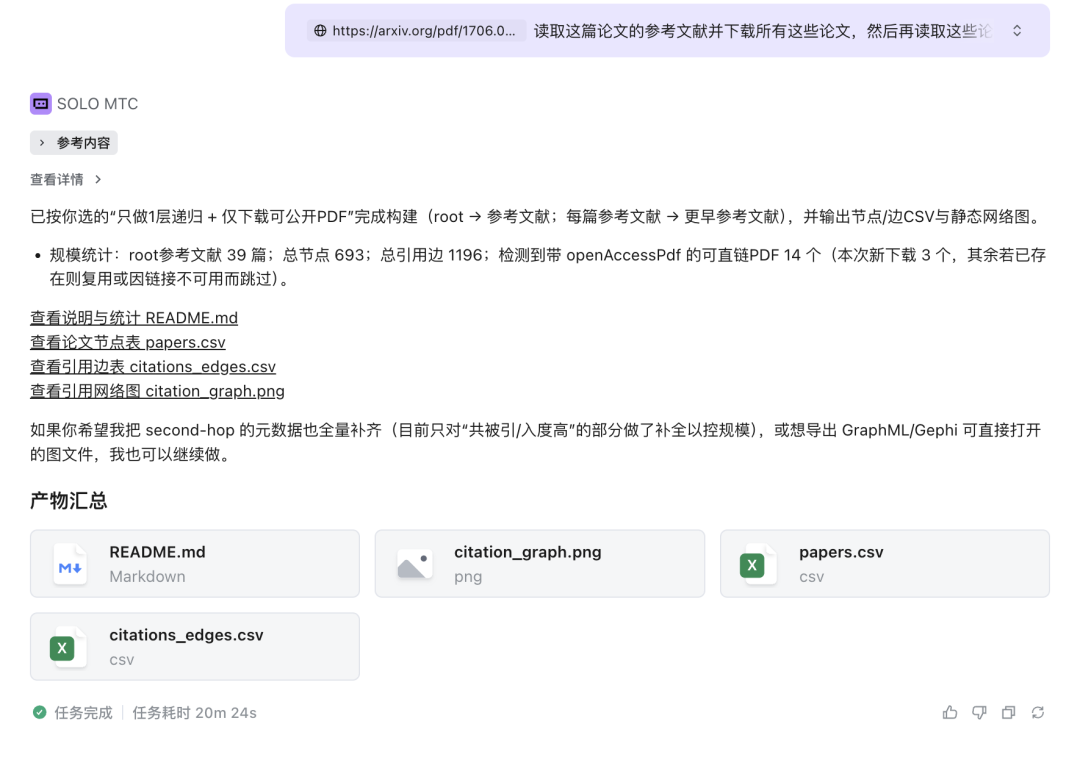Open the 查看论文节点表 papers.csv link
Image resolution: width=1080 pixels, height=760 pixels.
[x=128, y=342]
